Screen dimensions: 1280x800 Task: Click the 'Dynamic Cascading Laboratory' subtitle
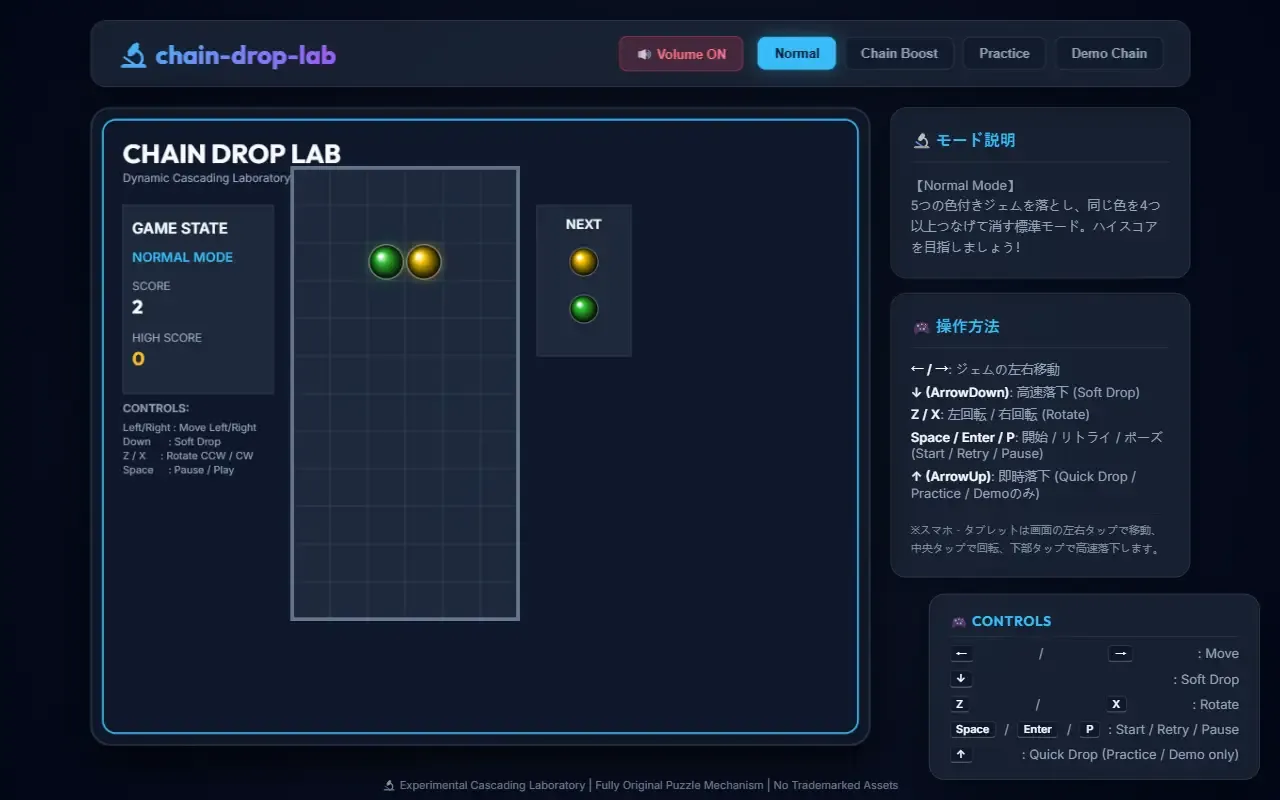(207, 178)
